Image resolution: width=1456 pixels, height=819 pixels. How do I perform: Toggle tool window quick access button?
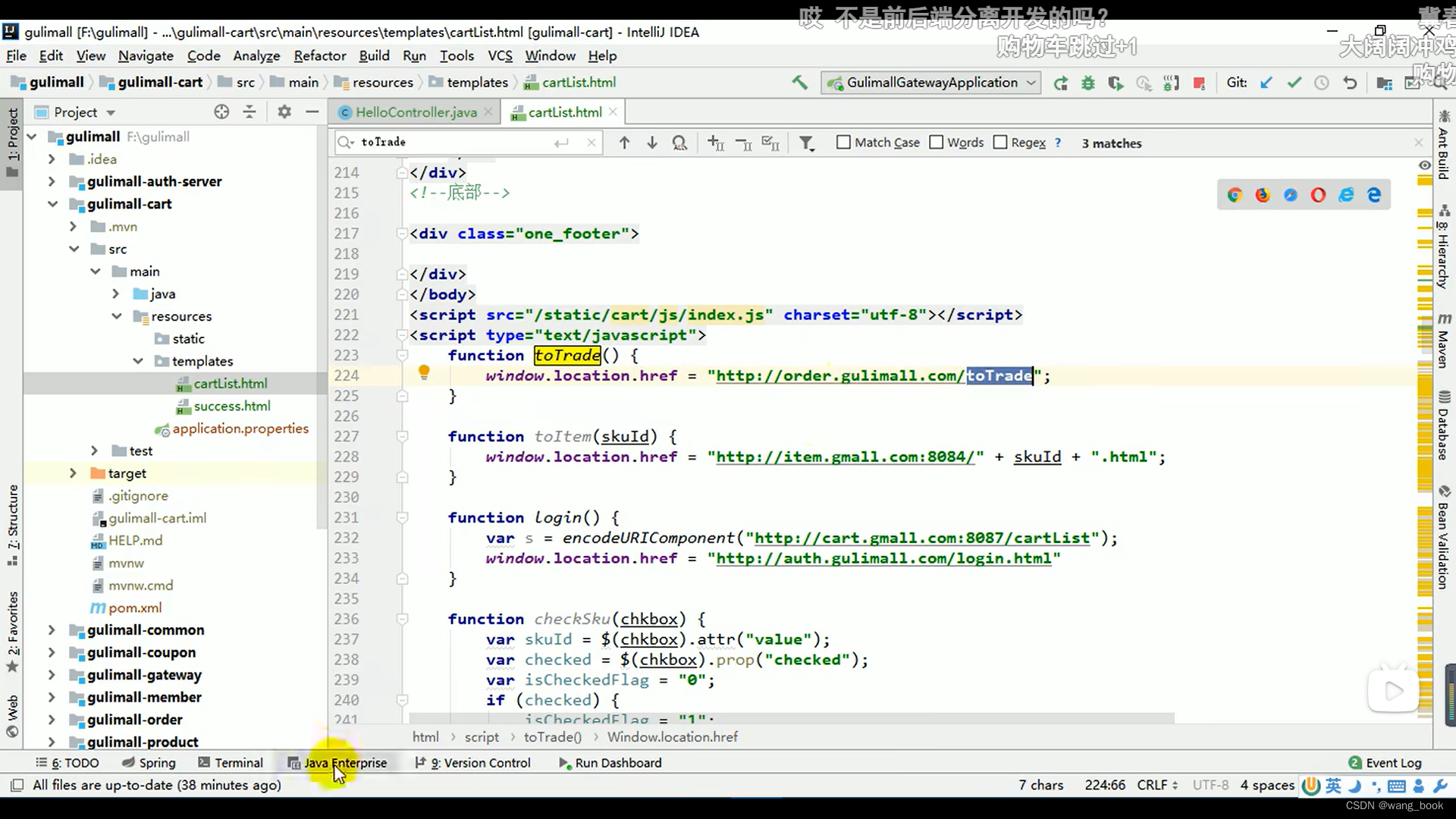pyautogui.click(x=17, y=786)
